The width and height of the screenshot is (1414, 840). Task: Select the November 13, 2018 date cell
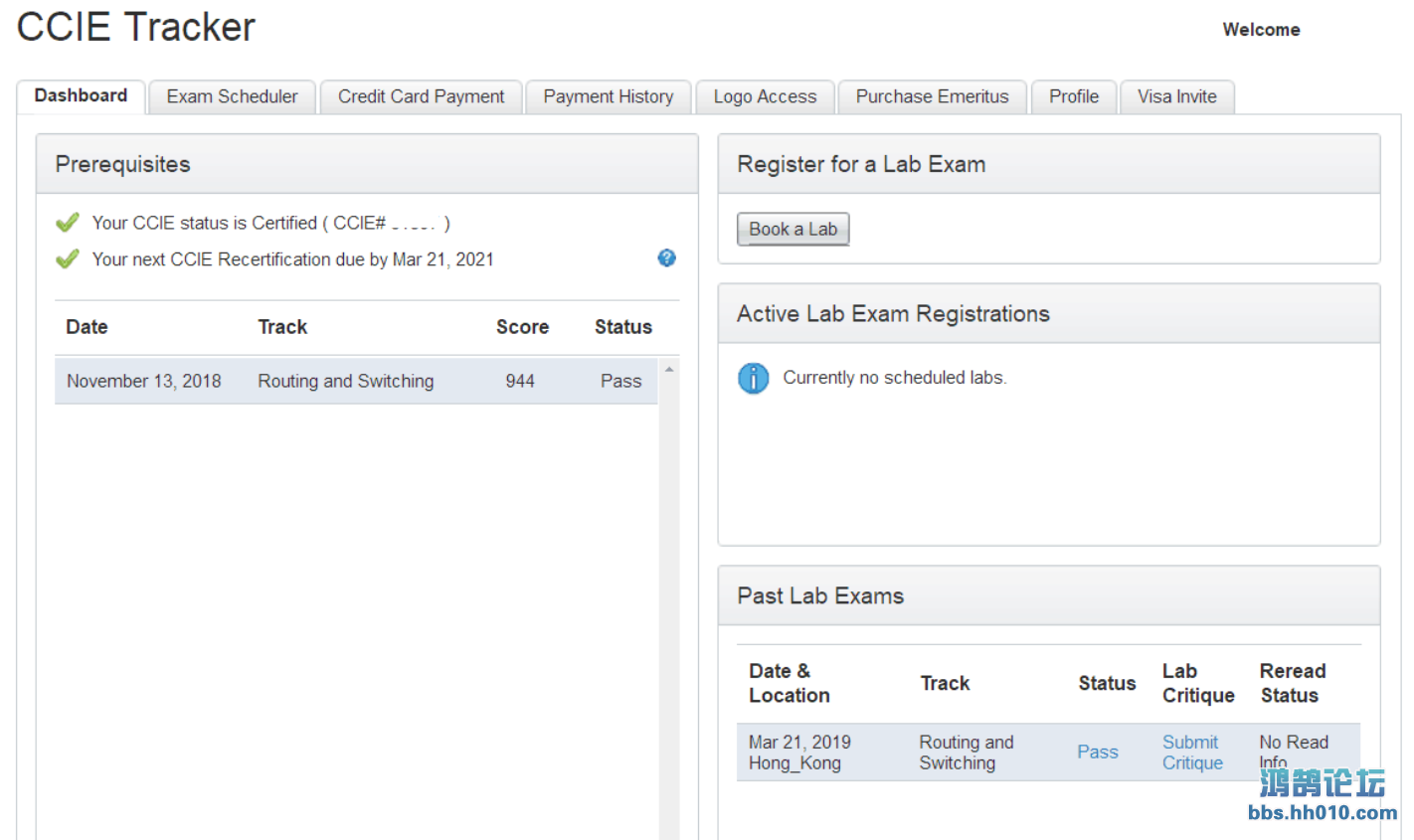(x=144, y=381)
